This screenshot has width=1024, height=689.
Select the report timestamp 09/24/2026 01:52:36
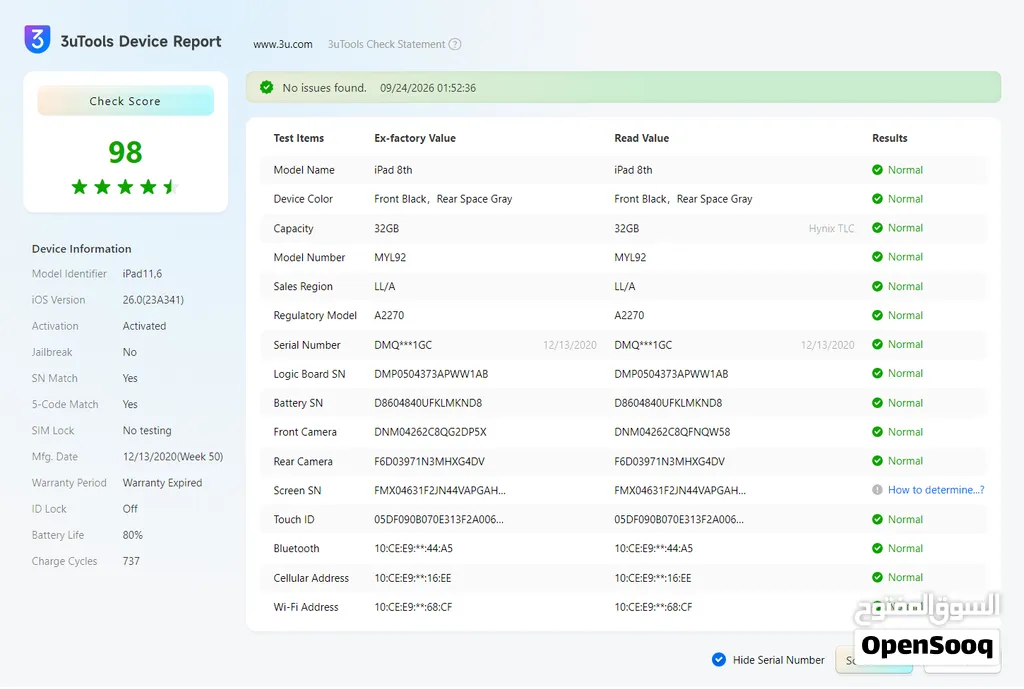[428, 88]
